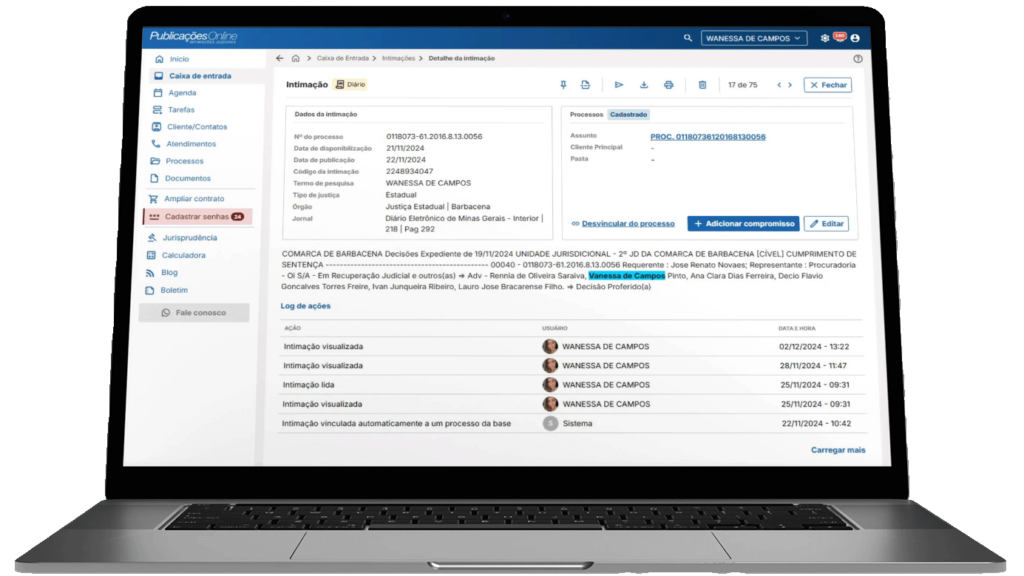1024x576 pixels.
Task: Click the Publicações Online logo
Action: tap(193, 37)
